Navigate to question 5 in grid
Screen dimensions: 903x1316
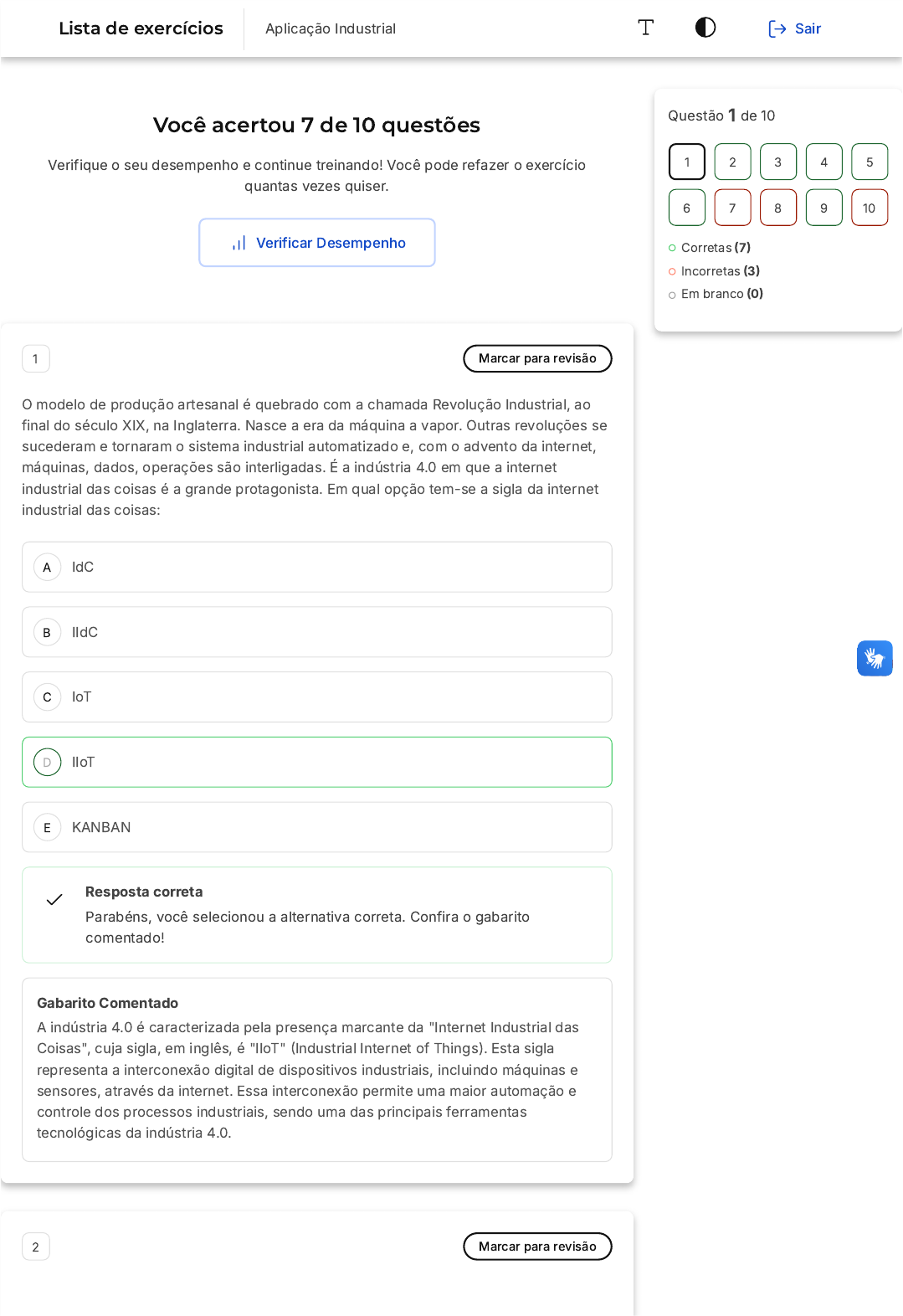869,162
